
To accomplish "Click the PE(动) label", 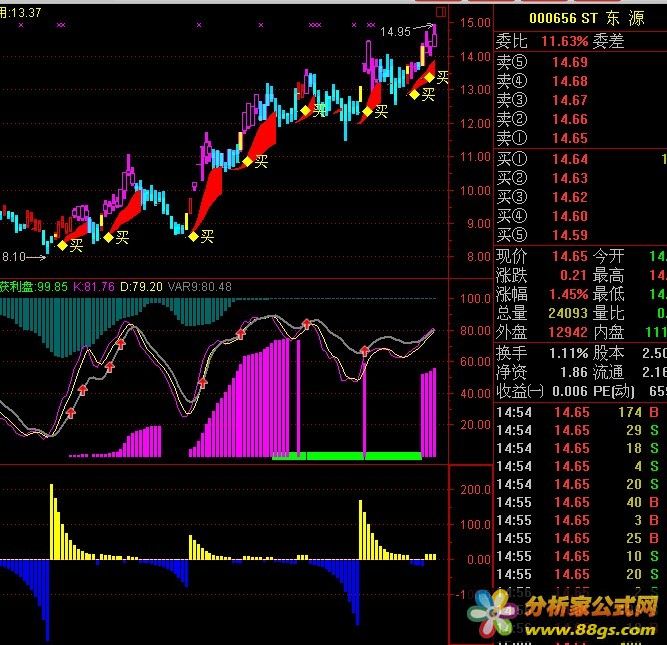I will tap(614, 391).
